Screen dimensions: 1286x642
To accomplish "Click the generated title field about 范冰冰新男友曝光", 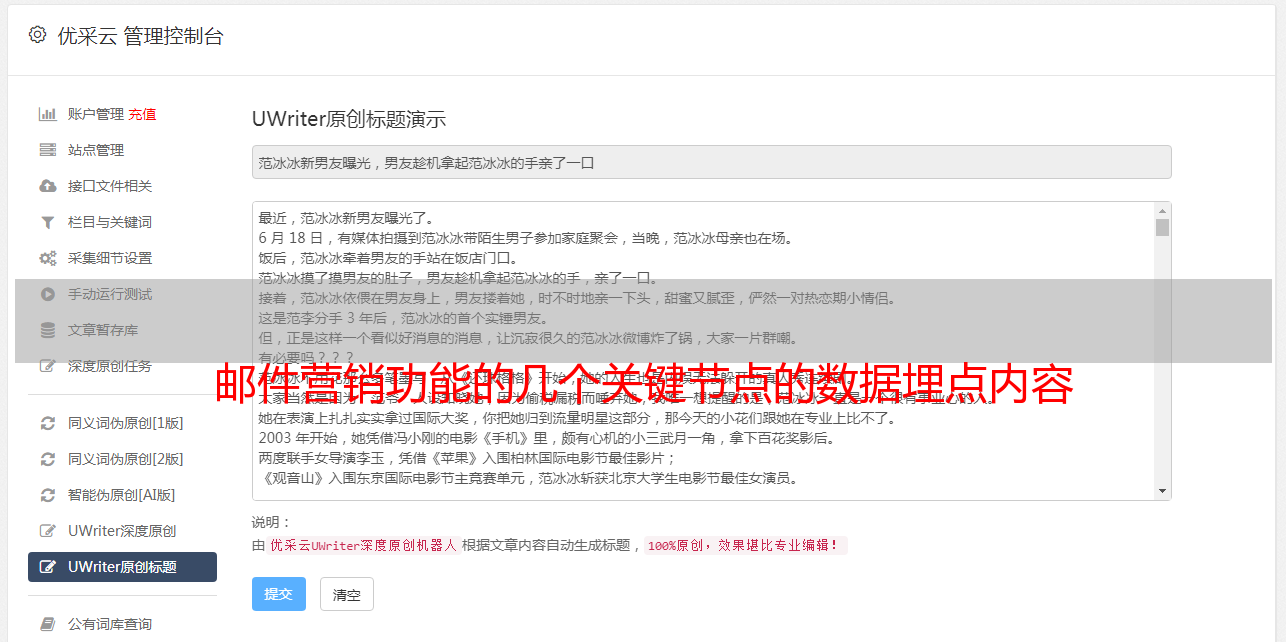I will point(711,162).
